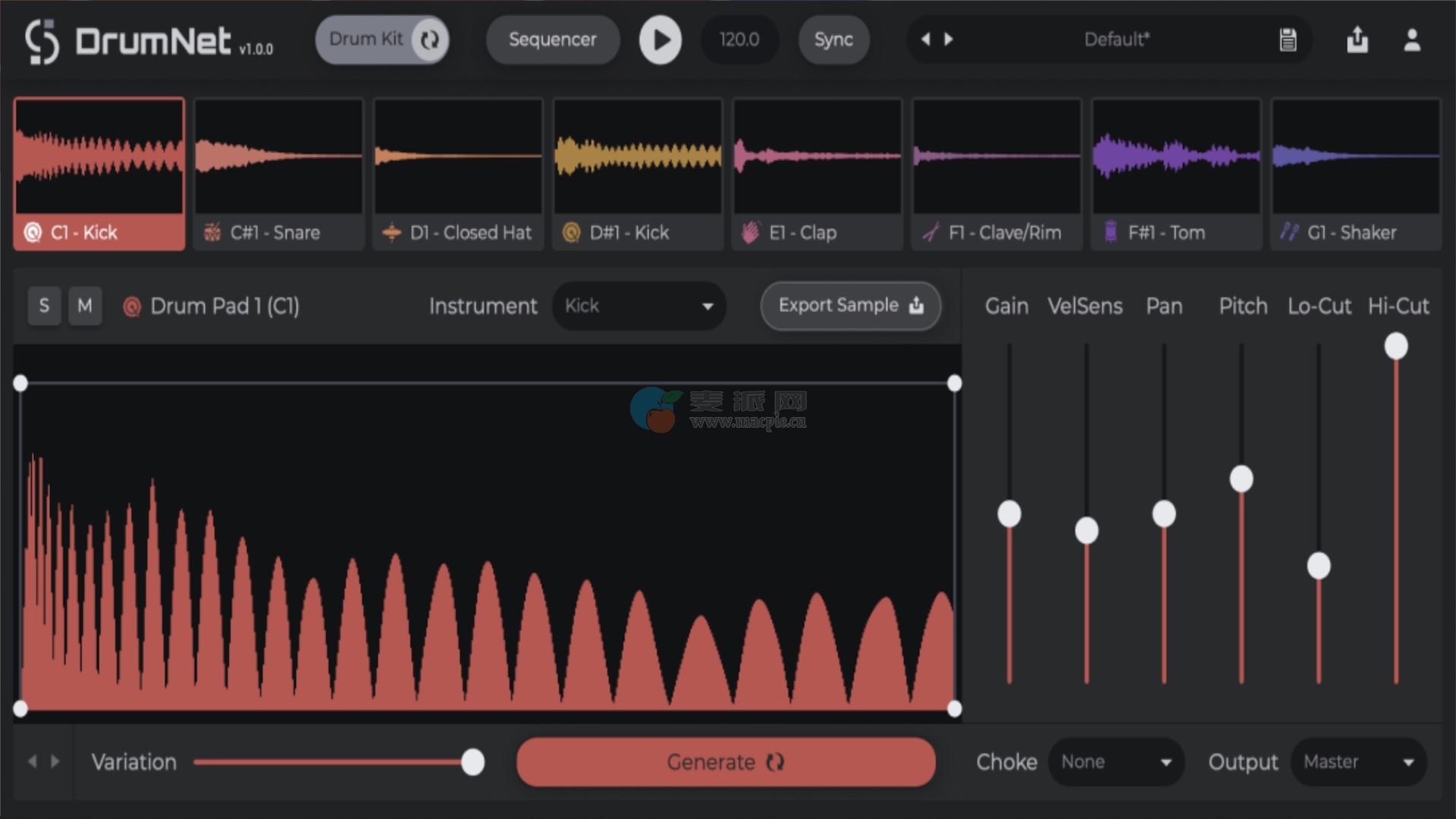Viewport: 1456px width, 819px height.
Task: Click the Drum Kit regenerate icon
Action: point(430,39)
